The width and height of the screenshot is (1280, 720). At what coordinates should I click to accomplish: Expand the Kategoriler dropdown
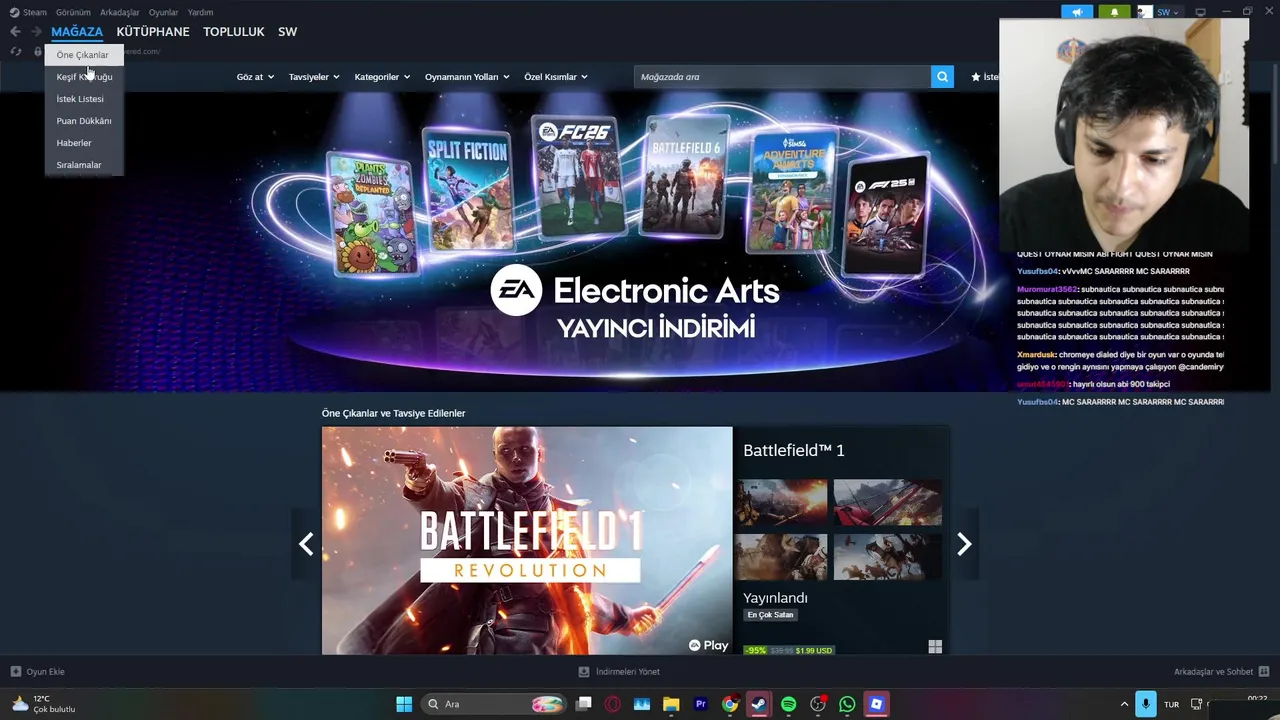pos(382,77)
